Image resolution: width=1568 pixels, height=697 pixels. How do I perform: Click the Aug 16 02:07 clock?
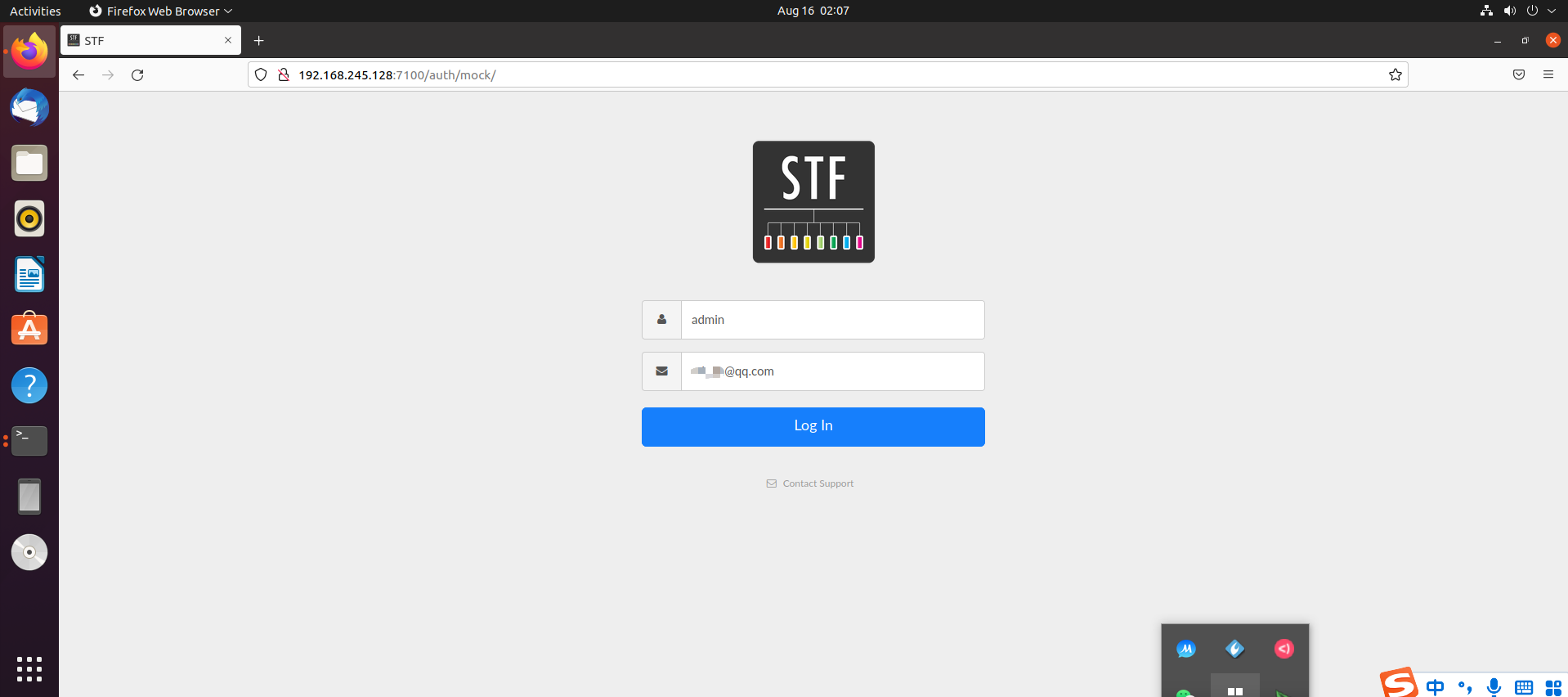[813, 11]
